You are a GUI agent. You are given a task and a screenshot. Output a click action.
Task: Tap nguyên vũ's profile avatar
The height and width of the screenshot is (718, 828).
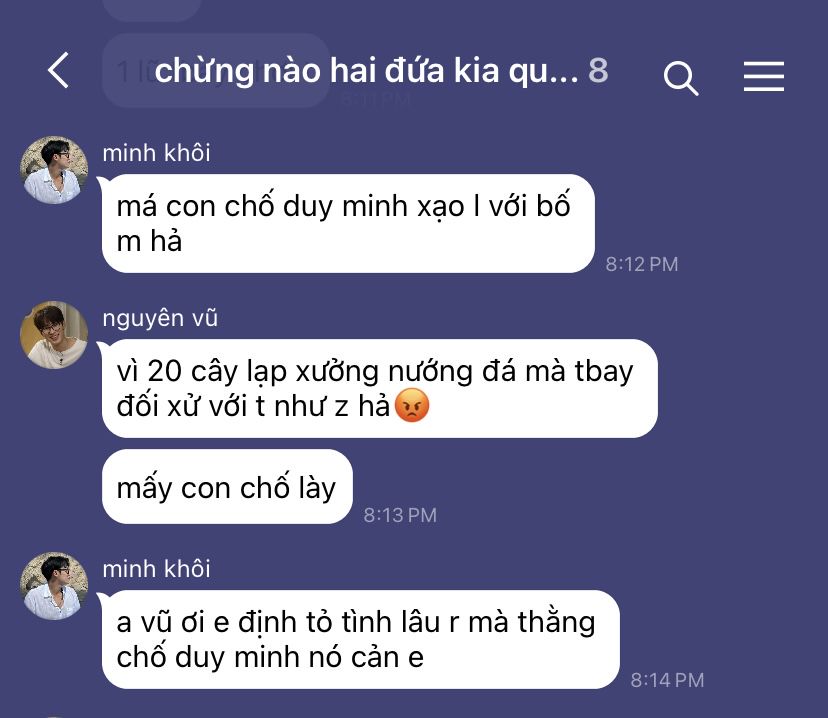[54, 335]
